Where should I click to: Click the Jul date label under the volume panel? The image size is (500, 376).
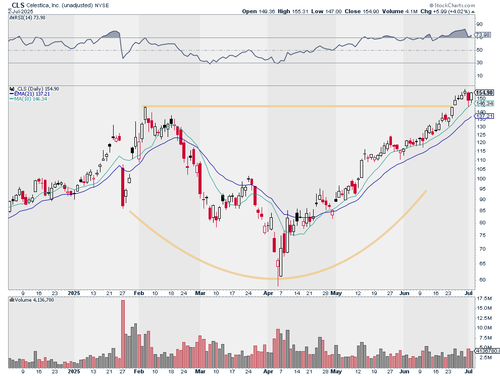[469, 371]
